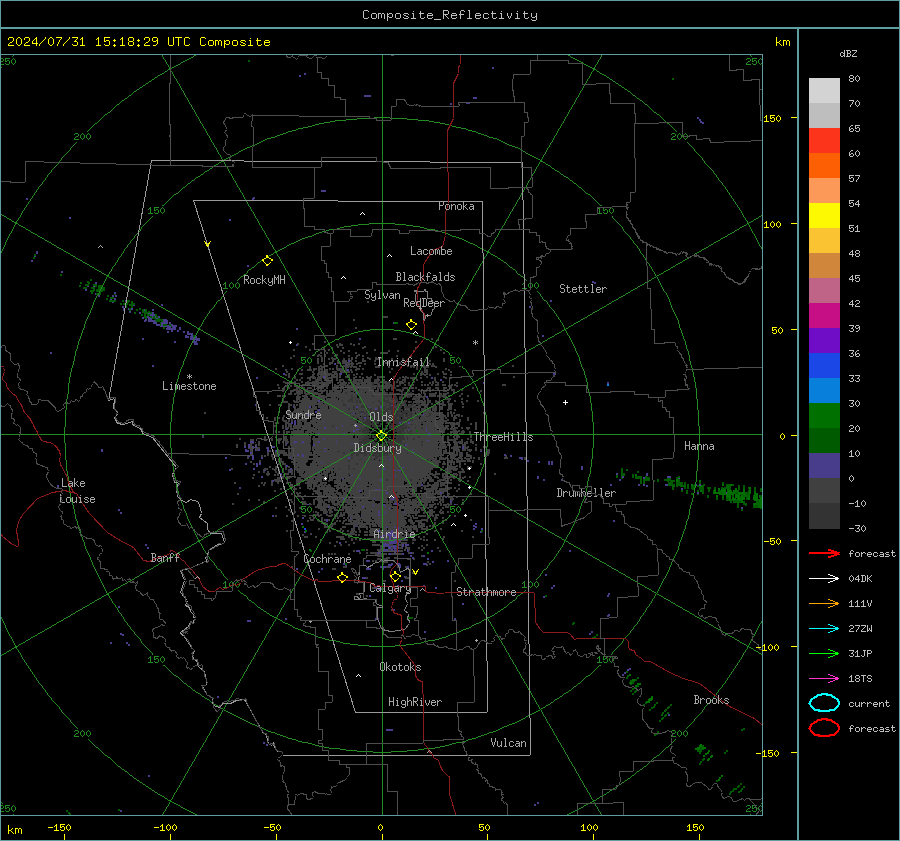Click the yellow diamond marker above RedDeer
Image resolution: width=900 pixels, height=841 pixels.
coord(411,325)
